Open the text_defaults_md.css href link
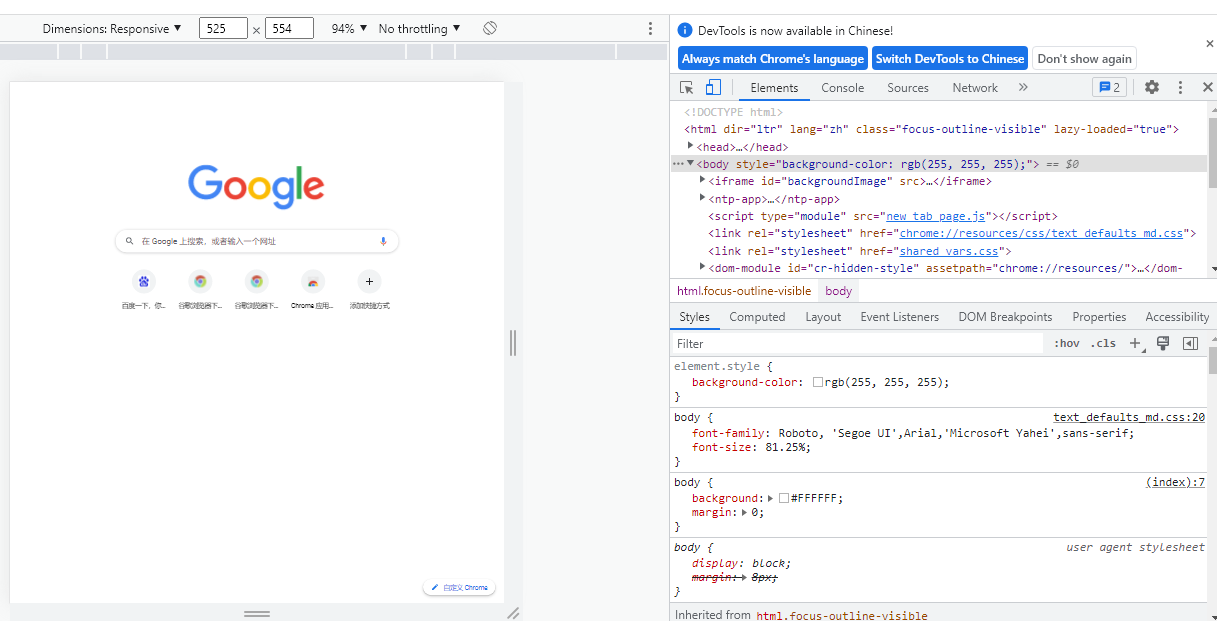The height and width of the screenshot is (621, 1217). coord(1042,233)
